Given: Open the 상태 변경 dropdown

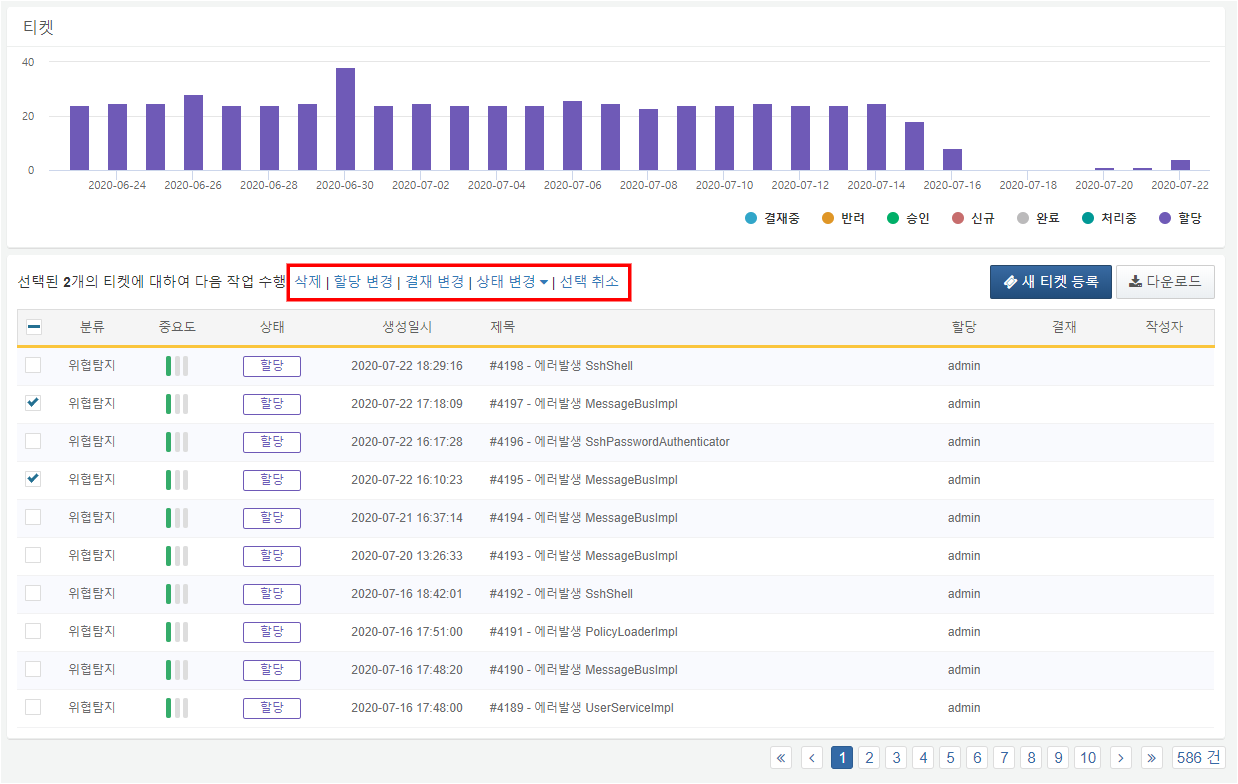Looking at the screenshot, I should tap(512, 282).
